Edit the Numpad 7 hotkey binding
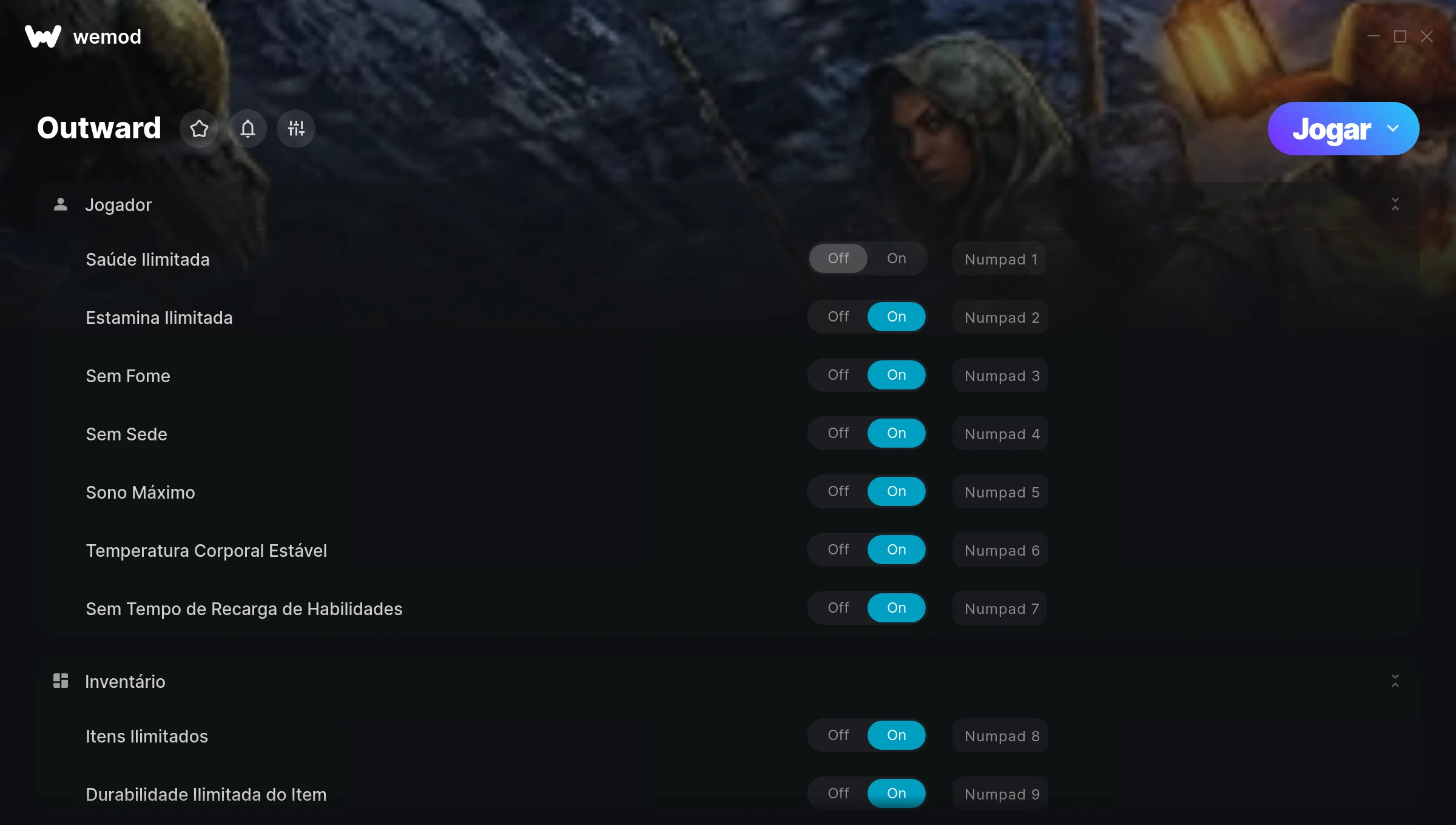 (1000, 608)
